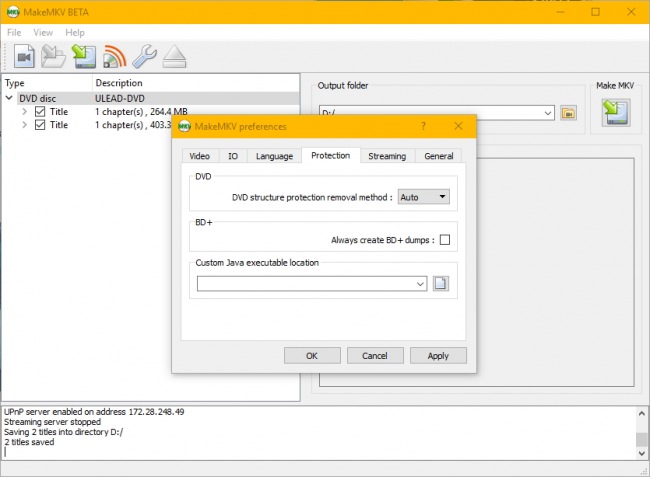
Task: Click log panel scrollbar up arrow
Action: click(x=642, y=413)
